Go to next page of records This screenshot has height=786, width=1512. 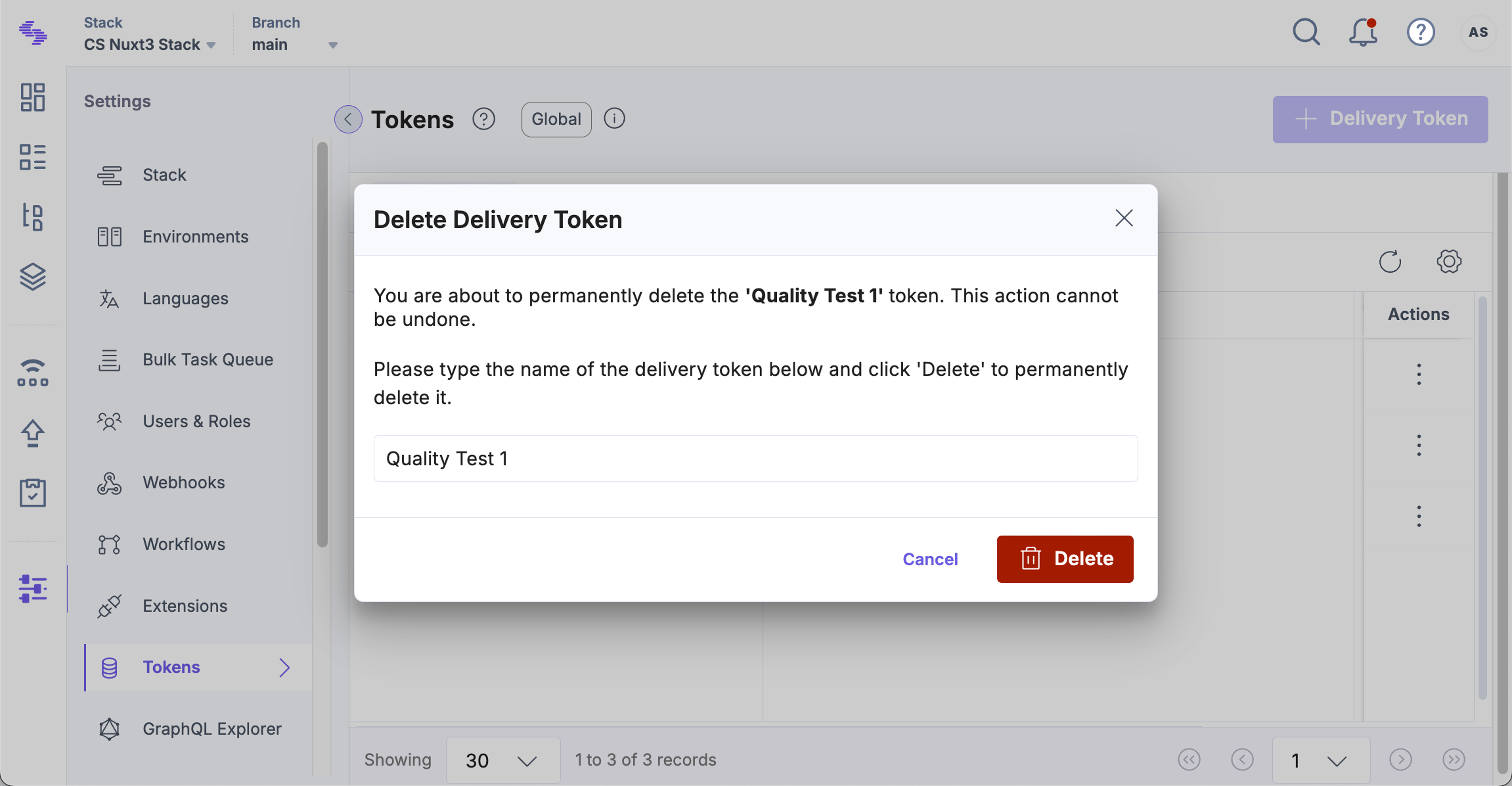tap(1401, 760)
